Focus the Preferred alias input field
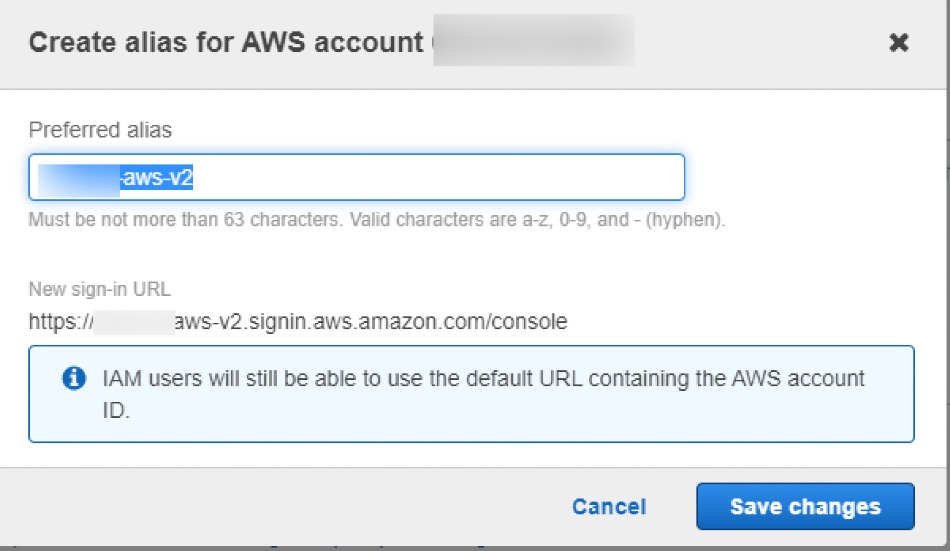 [356, 177]
